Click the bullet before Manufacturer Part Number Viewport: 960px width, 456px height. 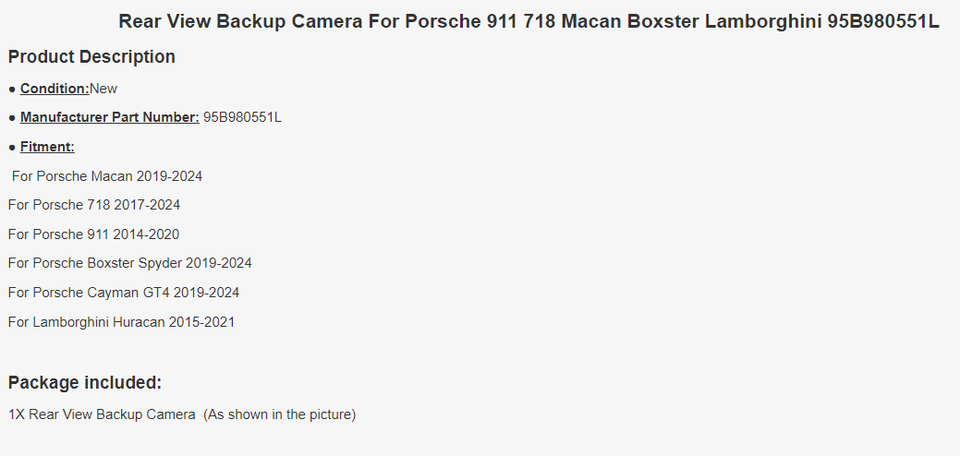pos(12,118)
